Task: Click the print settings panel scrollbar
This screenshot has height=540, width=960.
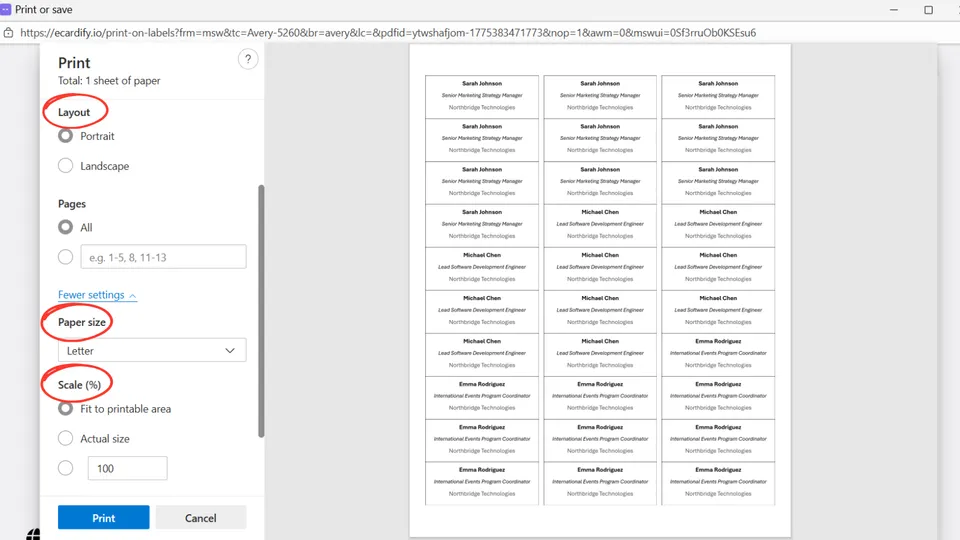Action: click(261, 311)
